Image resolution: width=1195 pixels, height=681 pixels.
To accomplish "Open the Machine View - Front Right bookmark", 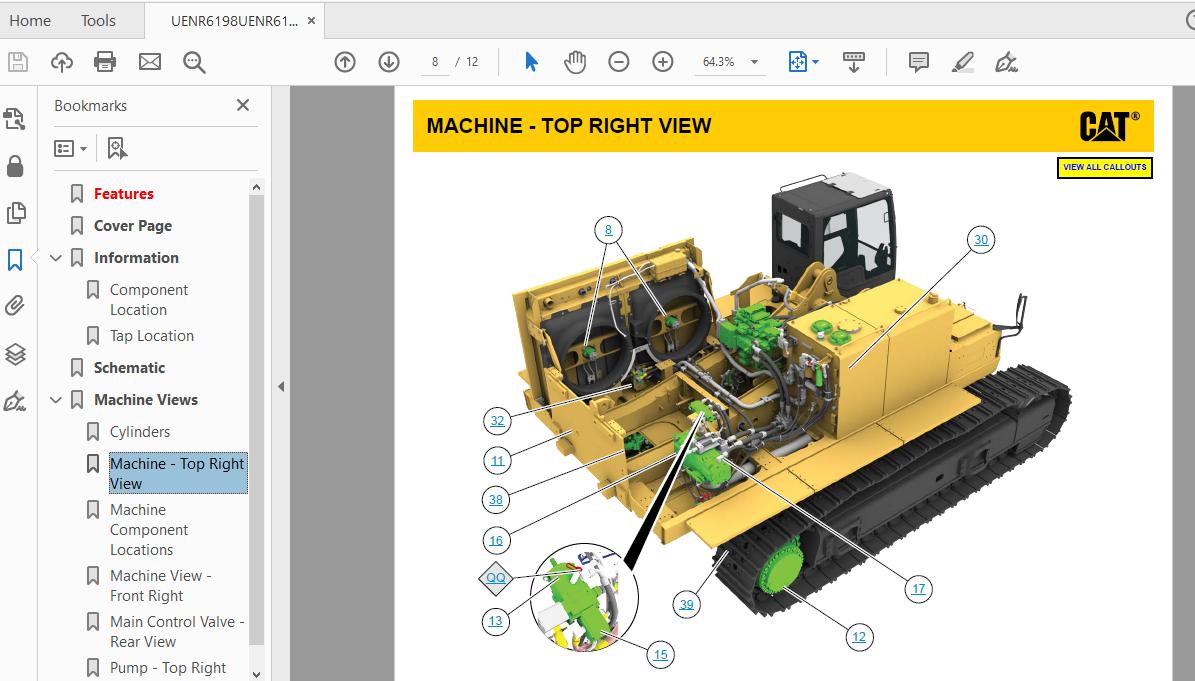I will coord(160,586).
